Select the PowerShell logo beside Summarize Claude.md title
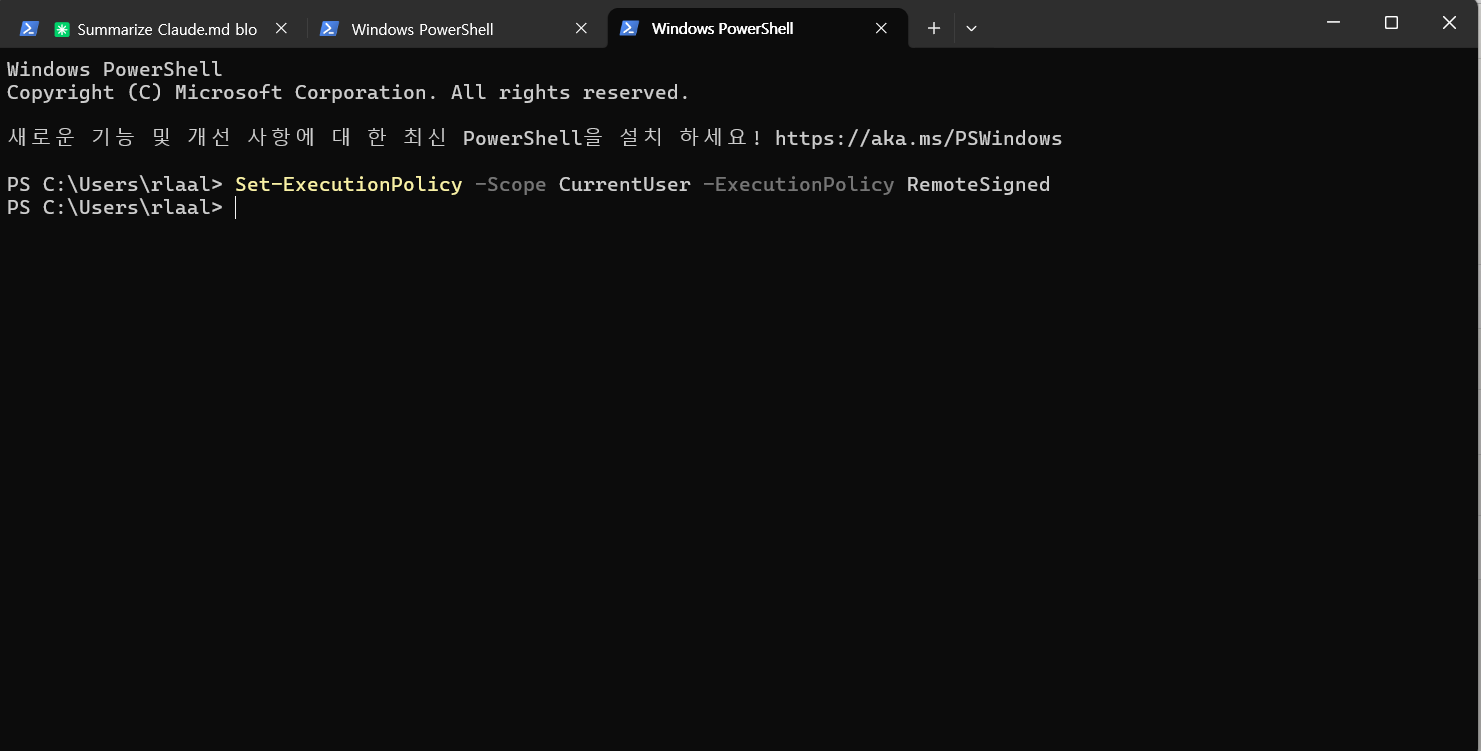 coord(27,28)
